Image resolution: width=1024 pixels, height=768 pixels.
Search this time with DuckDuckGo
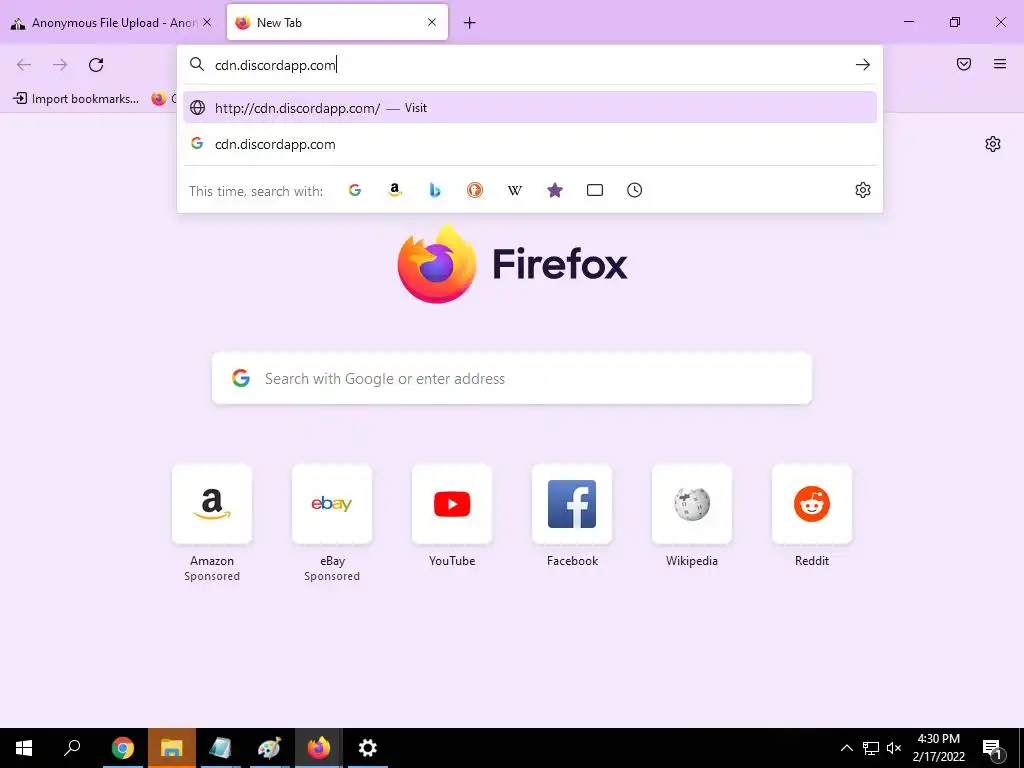coord(475,190)
